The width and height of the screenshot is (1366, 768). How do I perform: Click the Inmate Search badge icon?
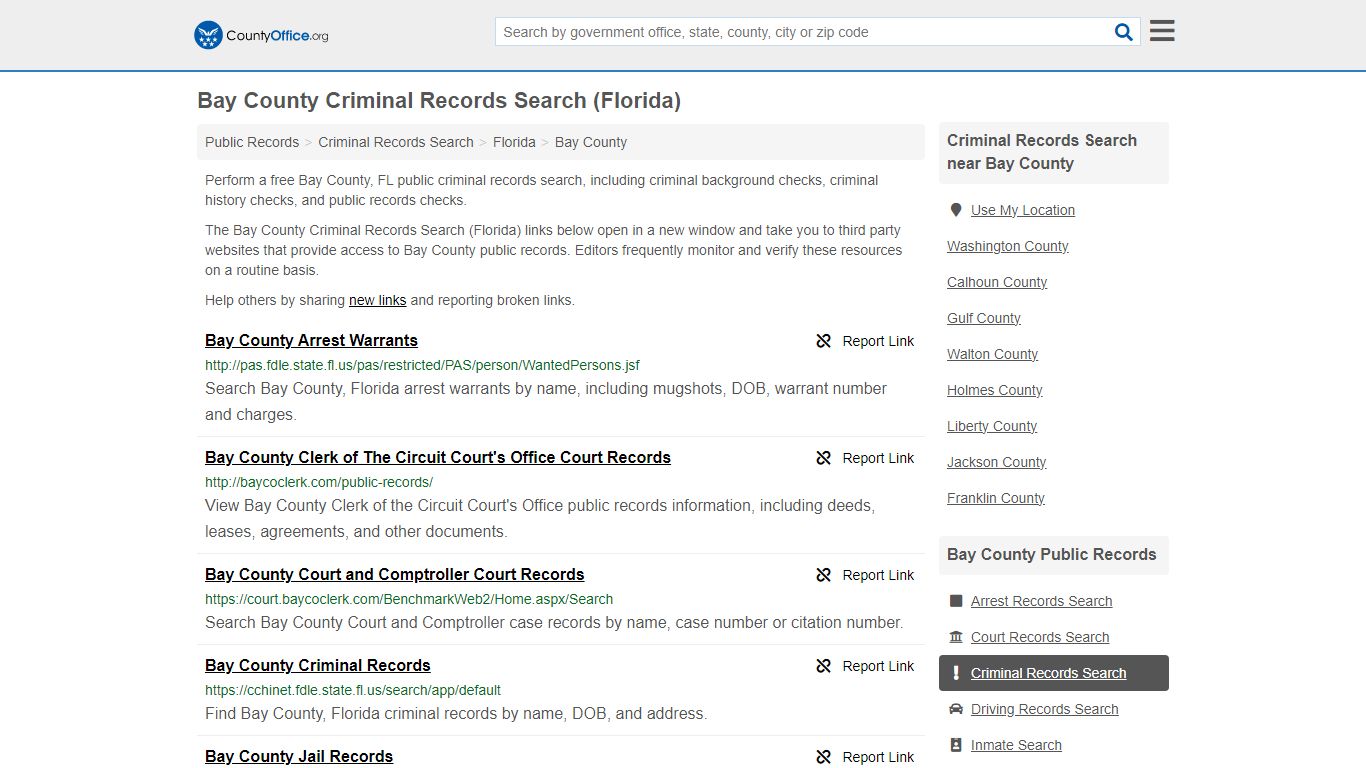pyautogui.click(x=956, y=745)
